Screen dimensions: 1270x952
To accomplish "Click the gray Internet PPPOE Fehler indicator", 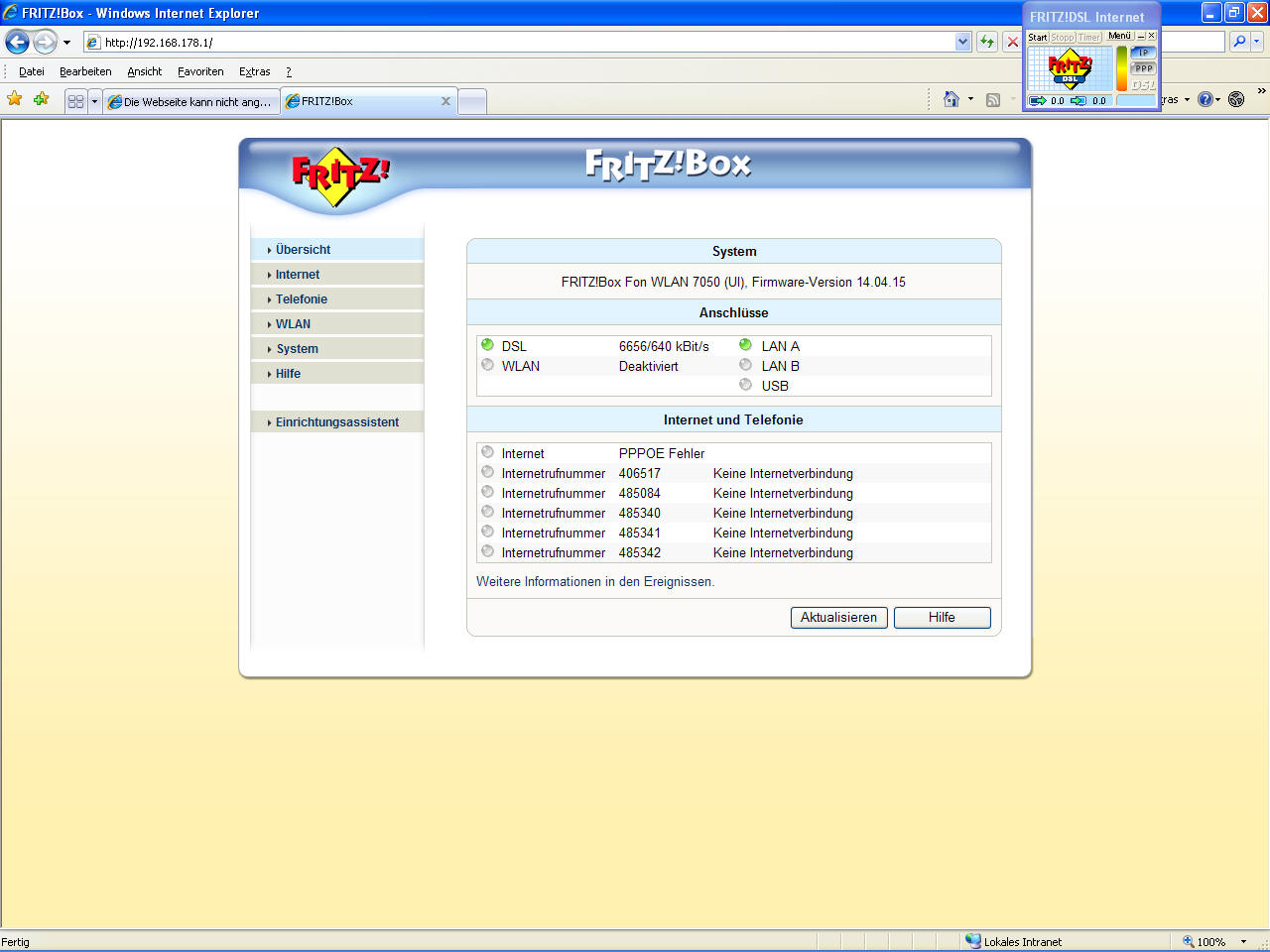I will (x=487, y=452).
